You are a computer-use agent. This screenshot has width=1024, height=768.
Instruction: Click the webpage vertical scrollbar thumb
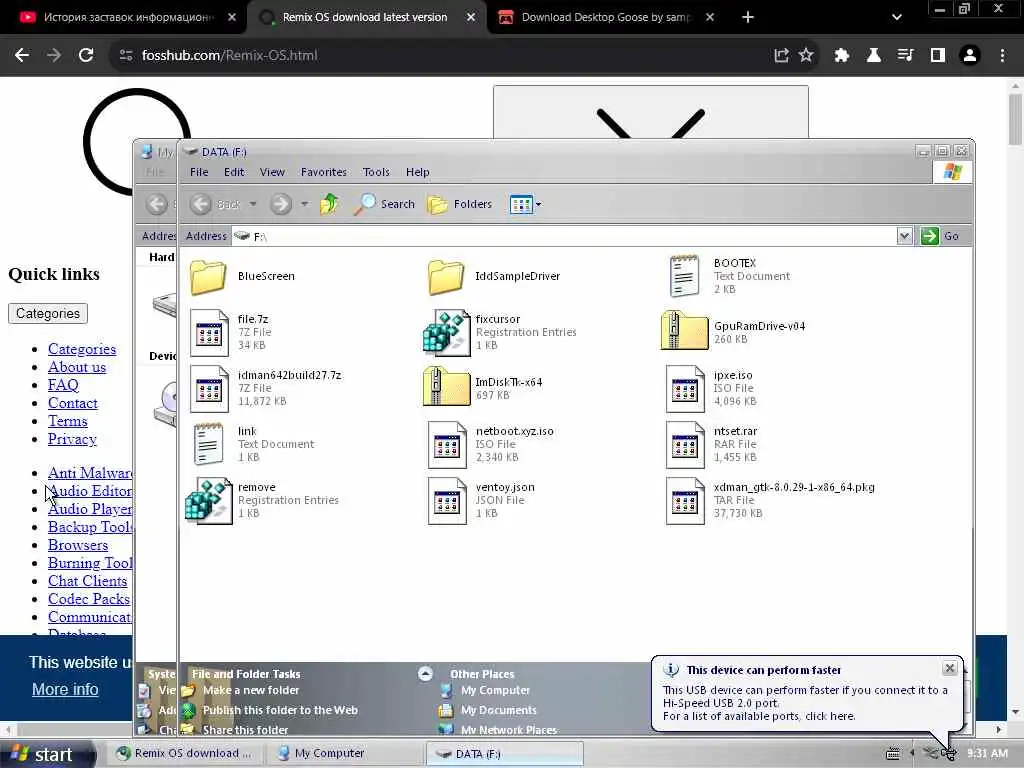point(1015,119)
